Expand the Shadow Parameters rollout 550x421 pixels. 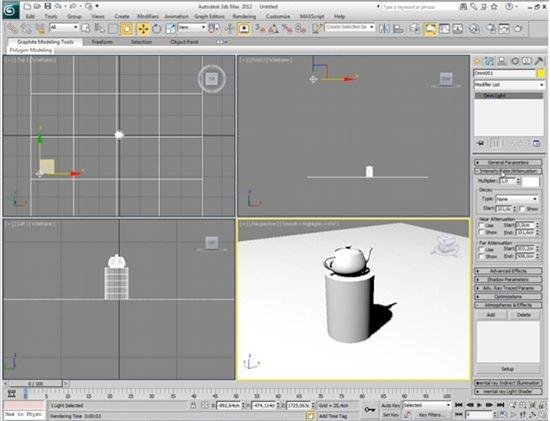[508, 280]
